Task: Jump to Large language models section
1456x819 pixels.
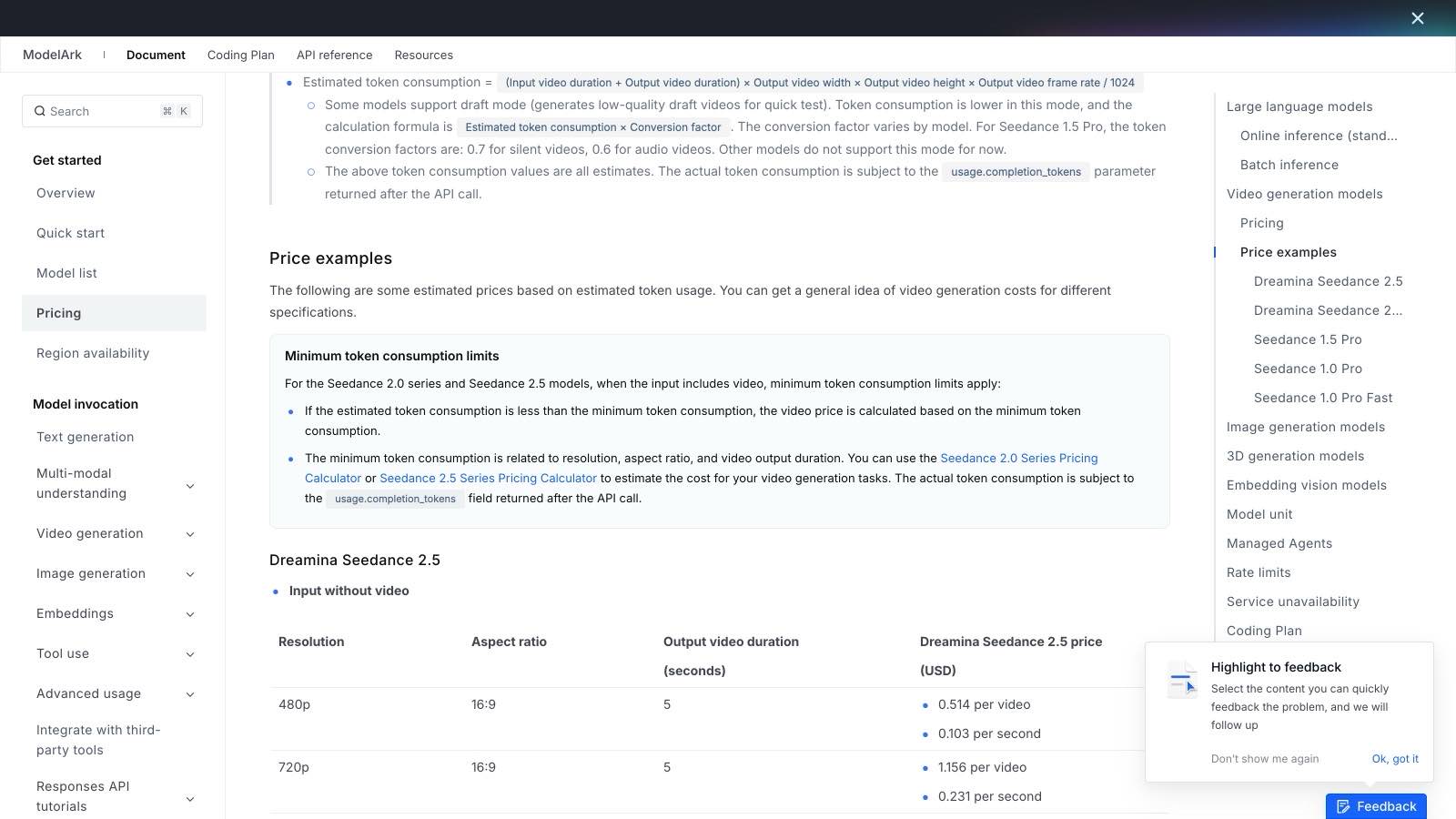Action: pos(1299,106)
